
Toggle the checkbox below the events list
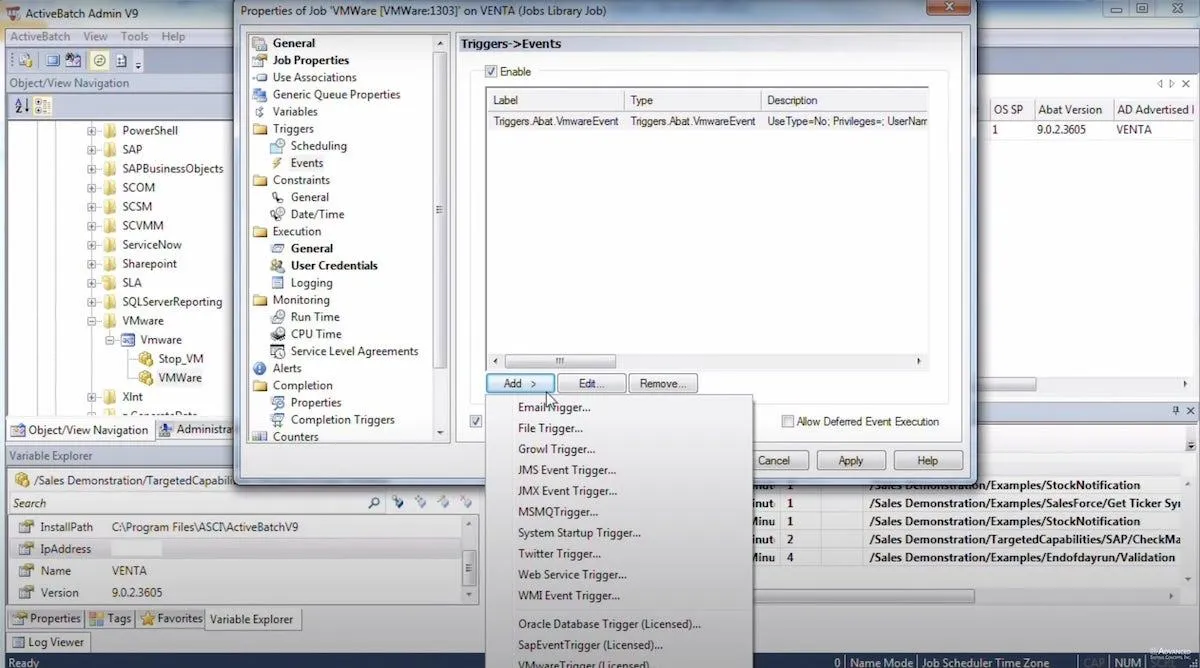pos(476,422)
